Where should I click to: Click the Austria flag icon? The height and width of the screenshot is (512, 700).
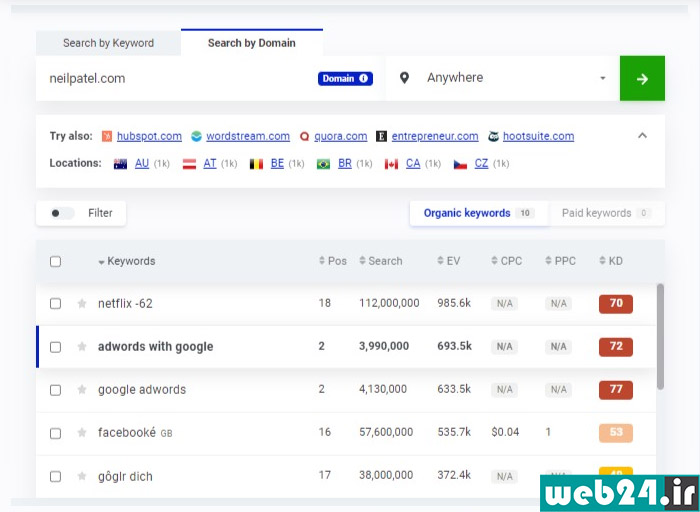tap(189, 164)
